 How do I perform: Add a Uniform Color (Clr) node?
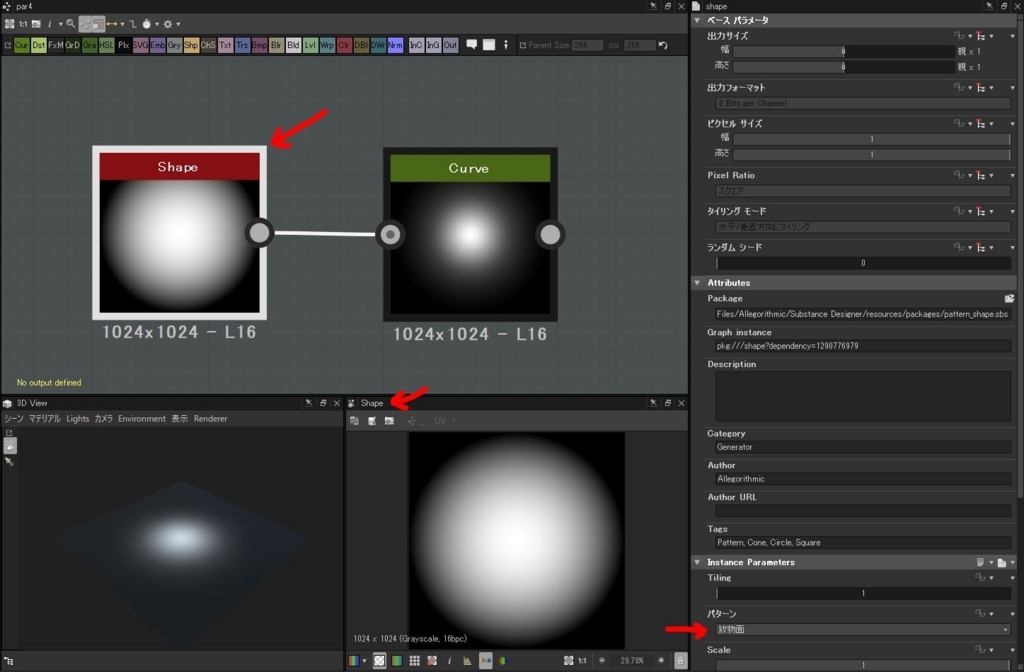click(344, 45)
